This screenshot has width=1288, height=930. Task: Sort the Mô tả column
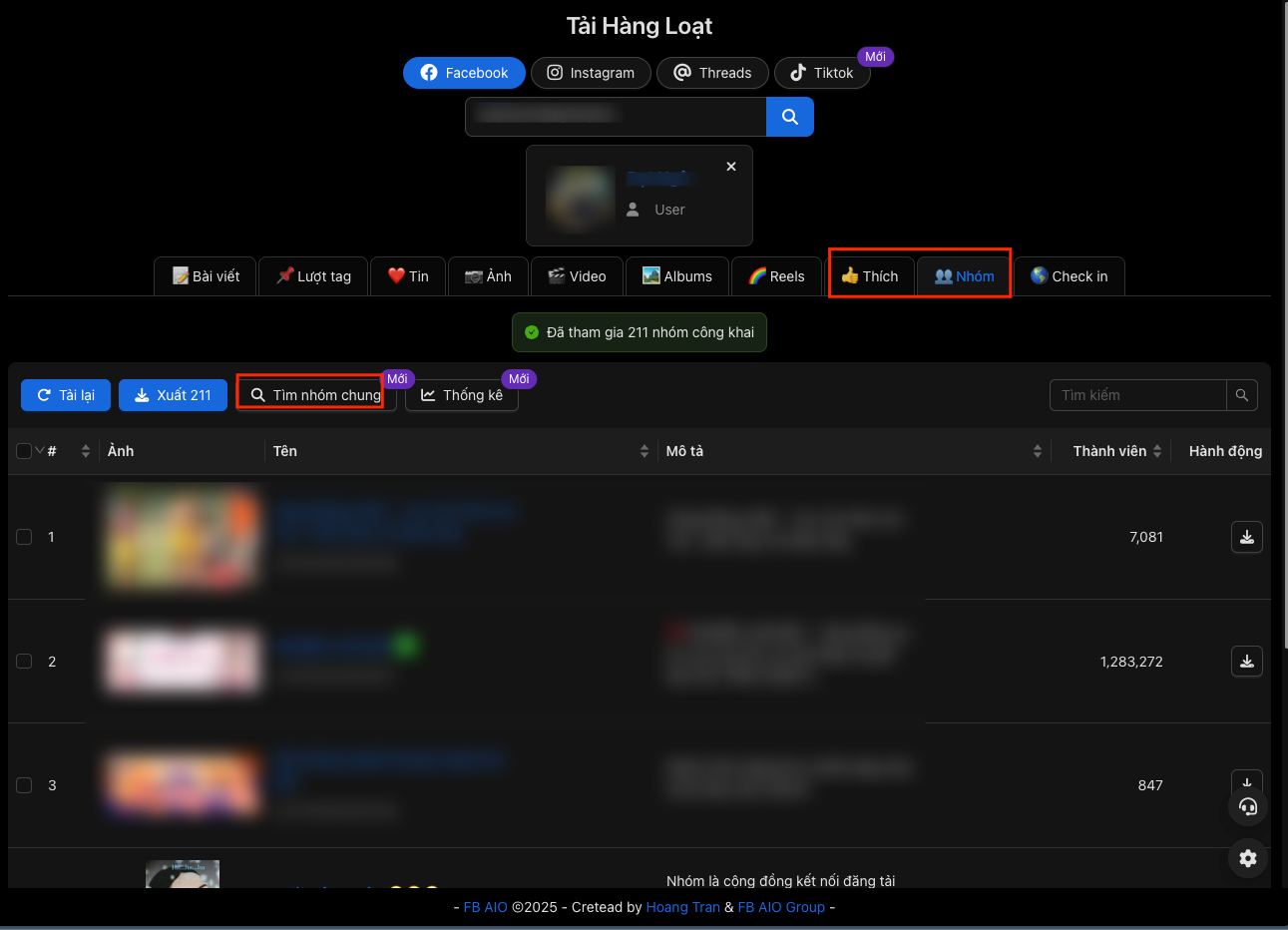[1038, 451]
